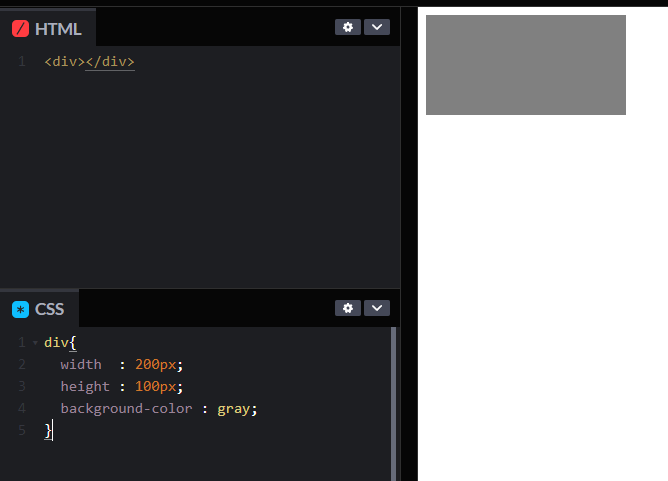Click the 'width' property name
668x481 pixels.
pyautogui.click(x=81, y=365)
